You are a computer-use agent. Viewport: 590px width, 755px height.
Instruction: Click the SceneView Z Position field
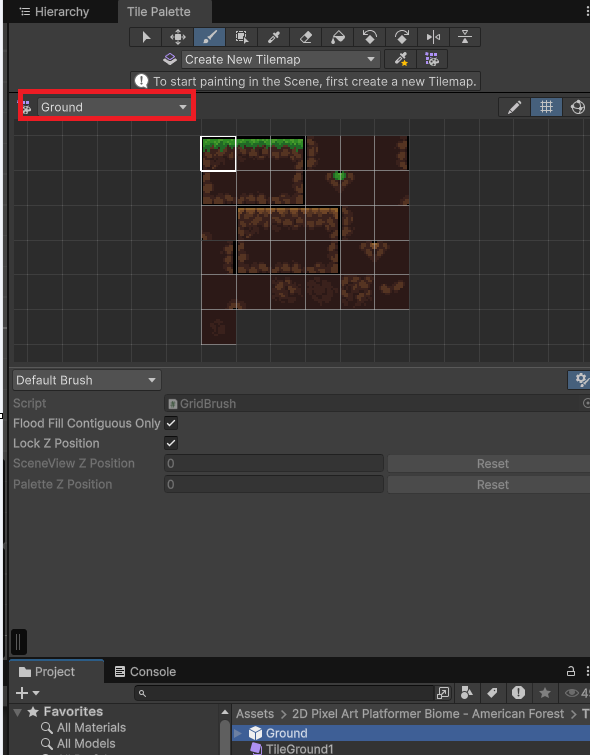tap(274, 464)
